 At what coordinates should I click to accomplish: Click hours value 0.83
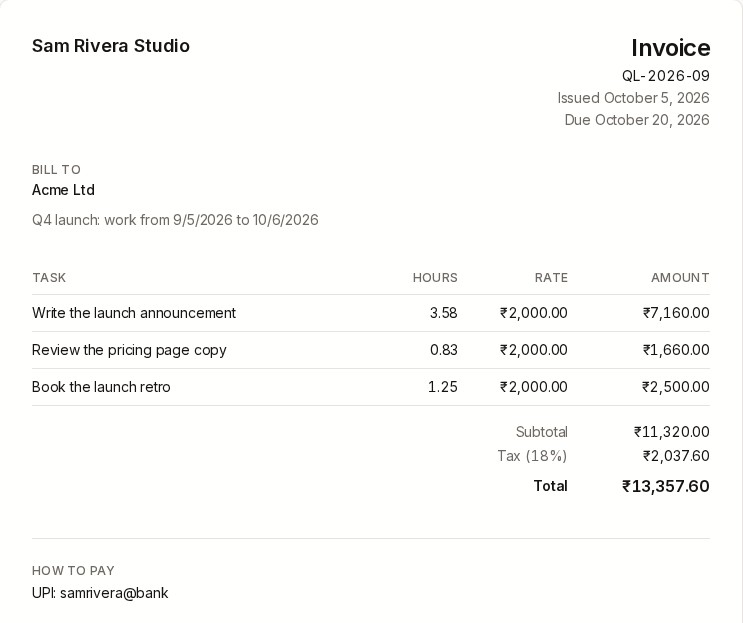pyautogui.click(x=444, y=350)
